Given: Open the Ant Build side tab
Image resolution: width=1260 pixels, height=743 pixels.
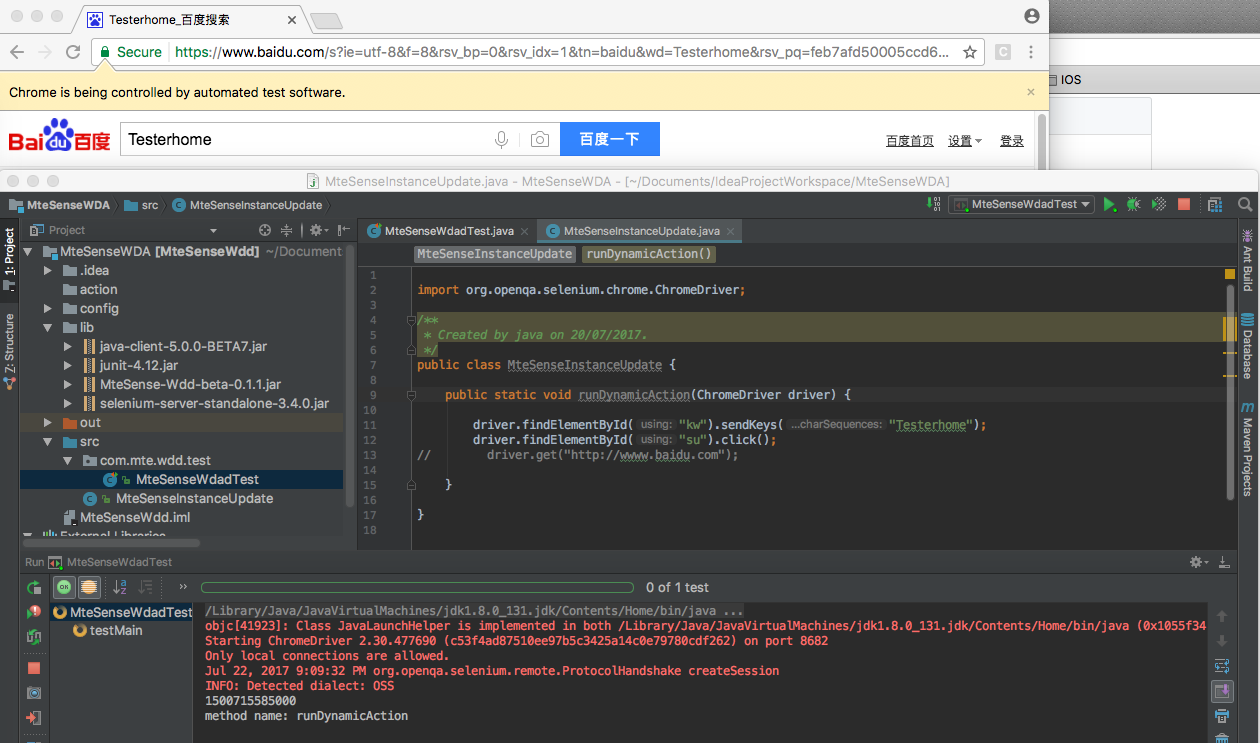Looking at the screenshot, I should (x=1247, y=261).
